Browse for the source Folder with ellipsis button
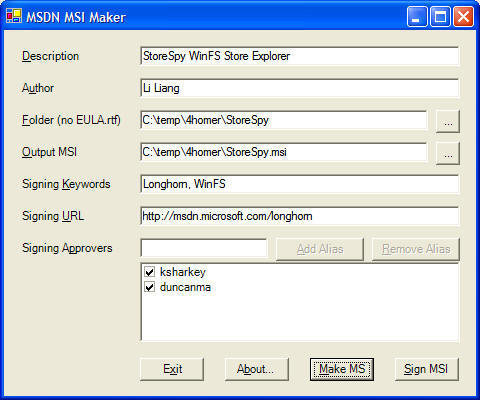Viewport: 480px width, 400px height. pyautogui.click(x=448, y=121)
